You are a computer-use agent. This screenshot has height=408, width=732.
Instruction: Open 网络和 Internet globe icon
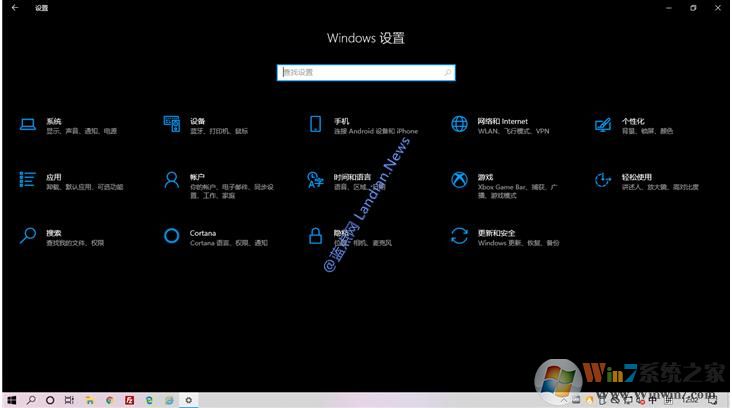click(459, 124)
